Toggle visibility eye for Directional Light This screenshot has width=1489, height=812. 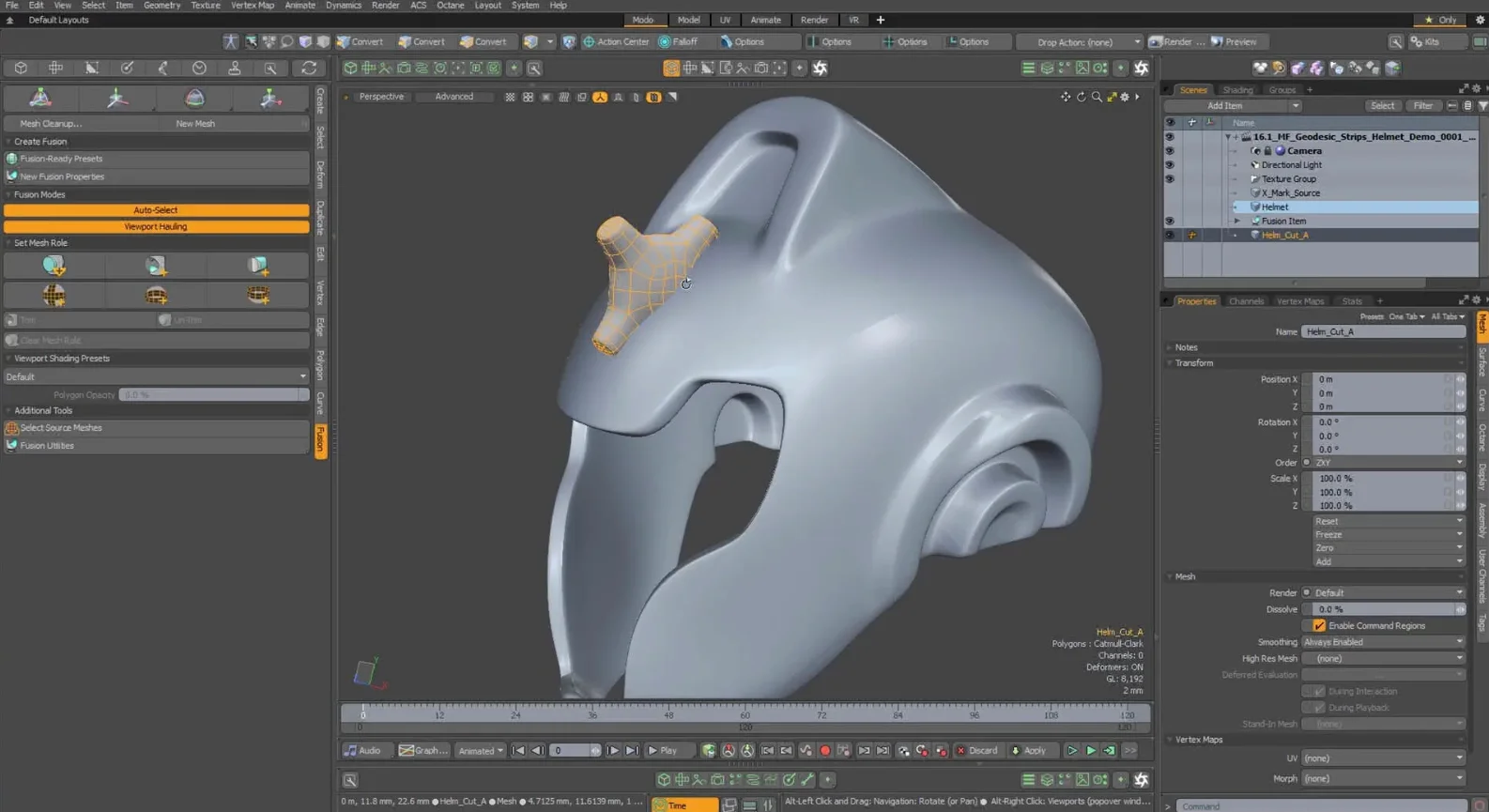1170,164
